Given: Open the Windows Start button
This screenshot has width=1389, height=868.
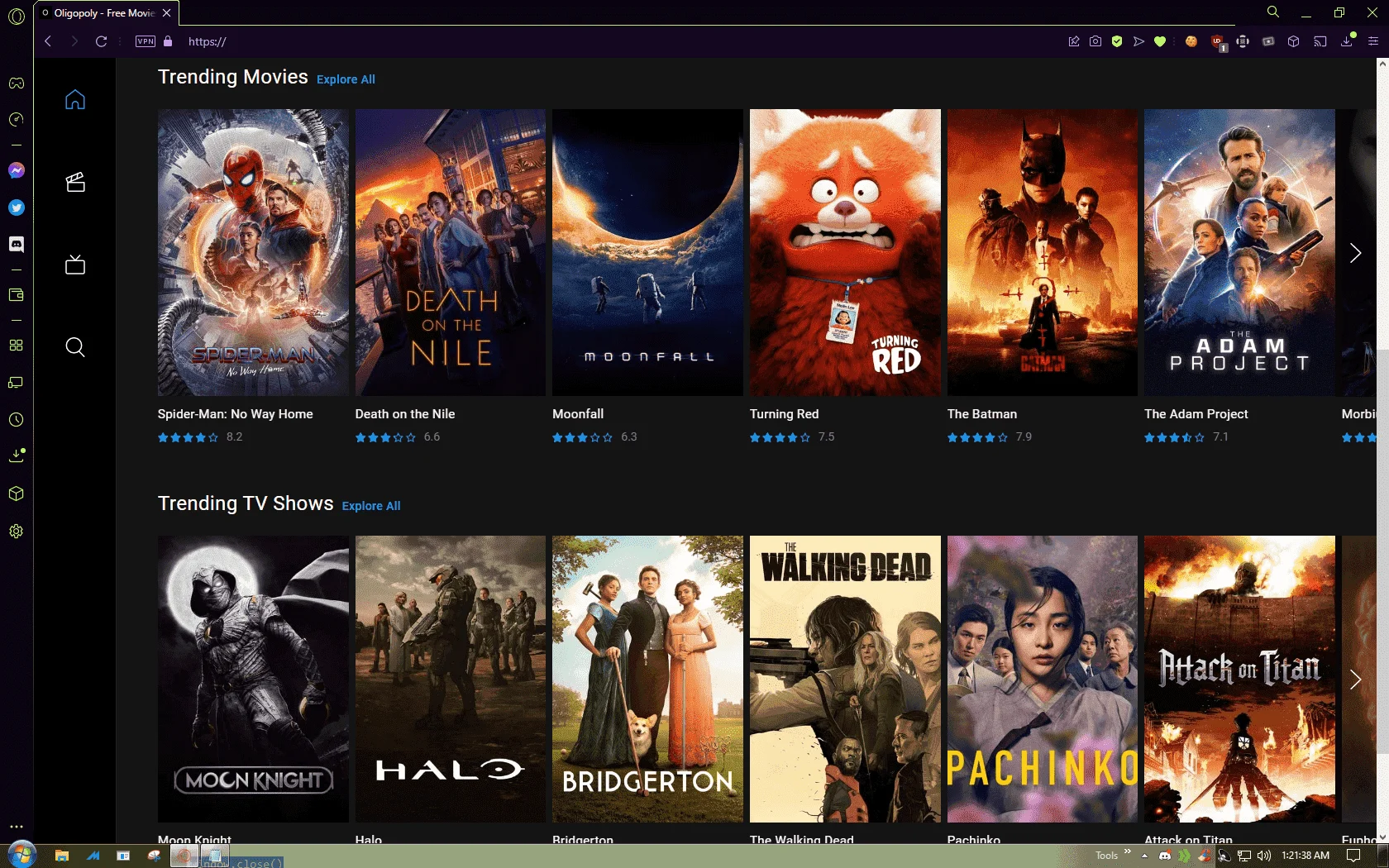Looking at the screenshot, I should 21,856.
